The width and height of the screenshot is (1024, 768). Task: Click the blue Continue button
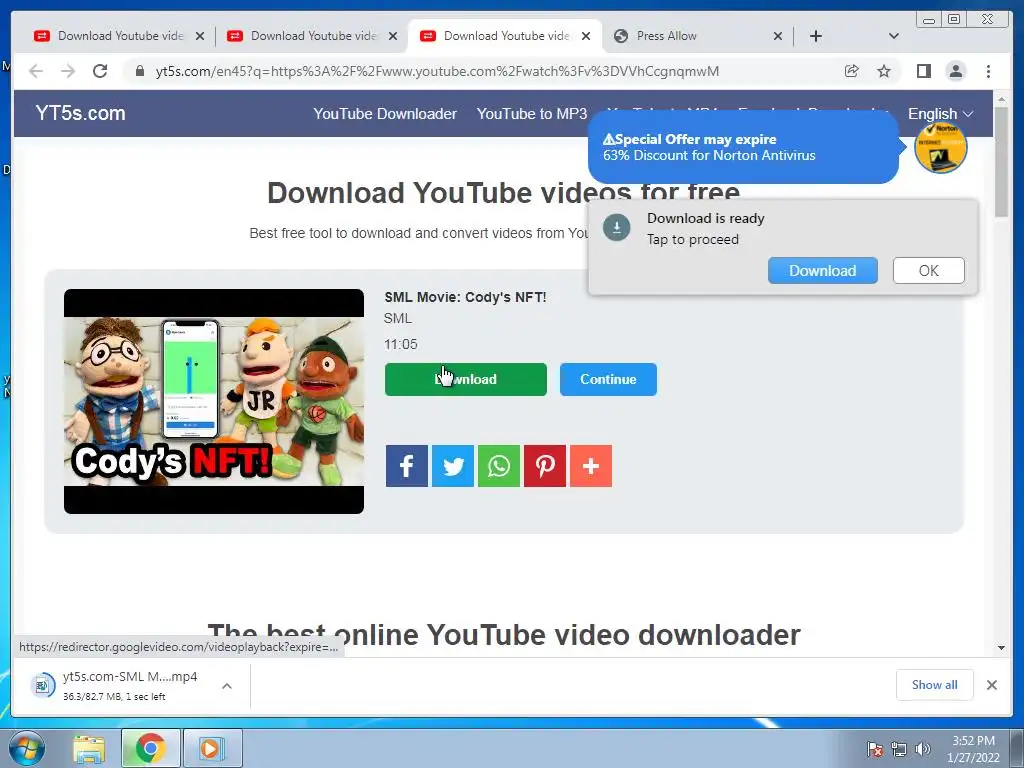point(608,379)
